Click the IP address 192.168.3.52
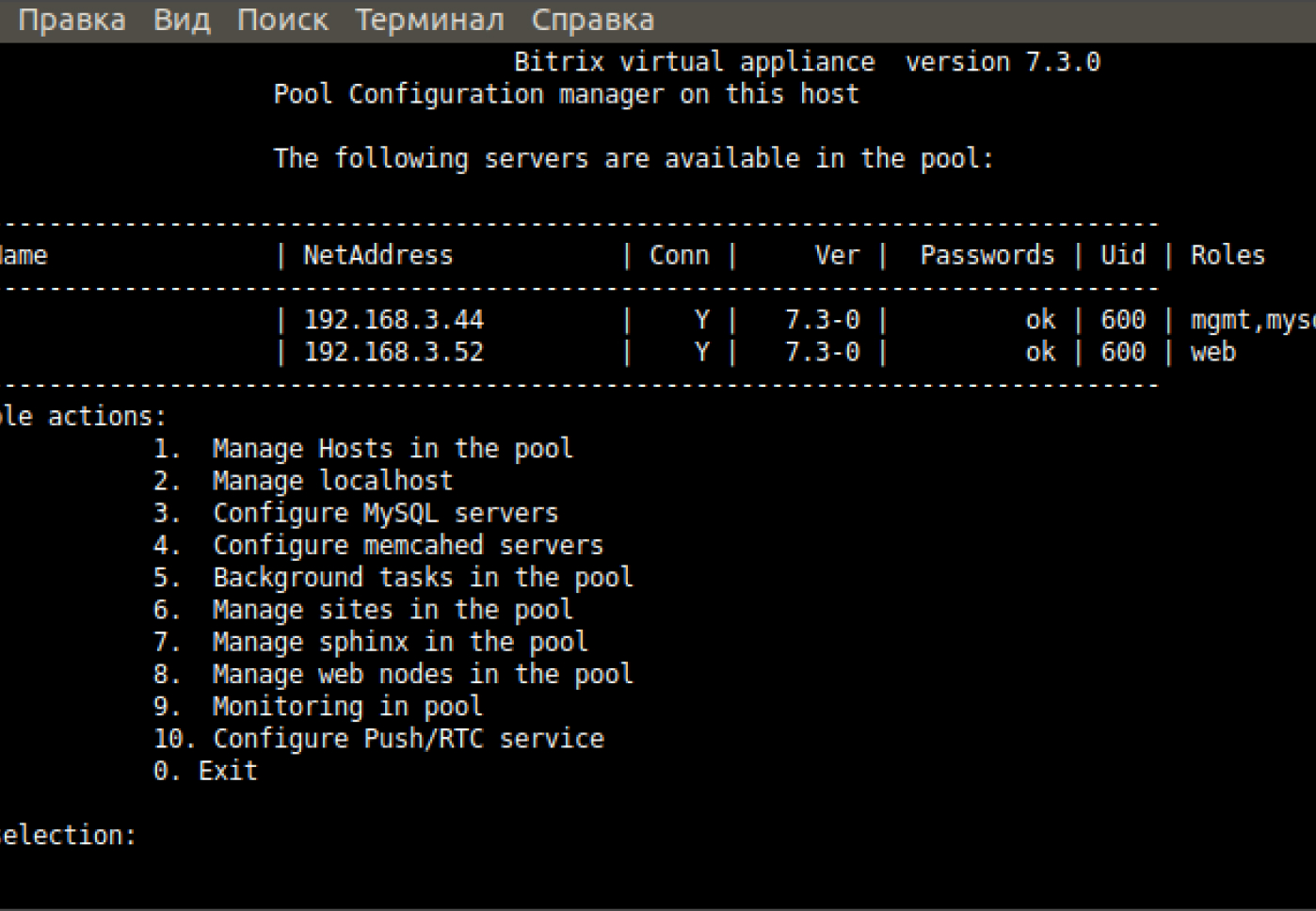 coord(393,352)
